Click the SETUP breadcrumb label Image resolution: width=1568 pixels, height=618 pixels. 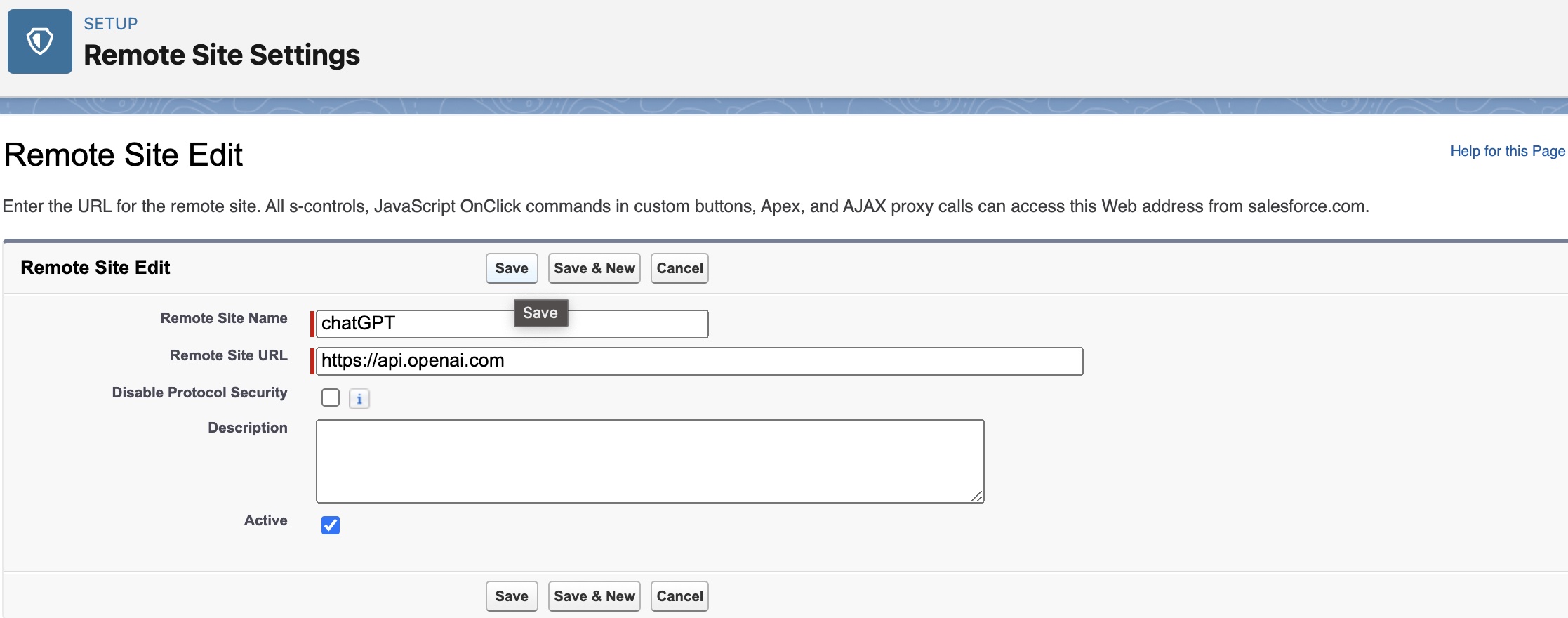[111, 24]
